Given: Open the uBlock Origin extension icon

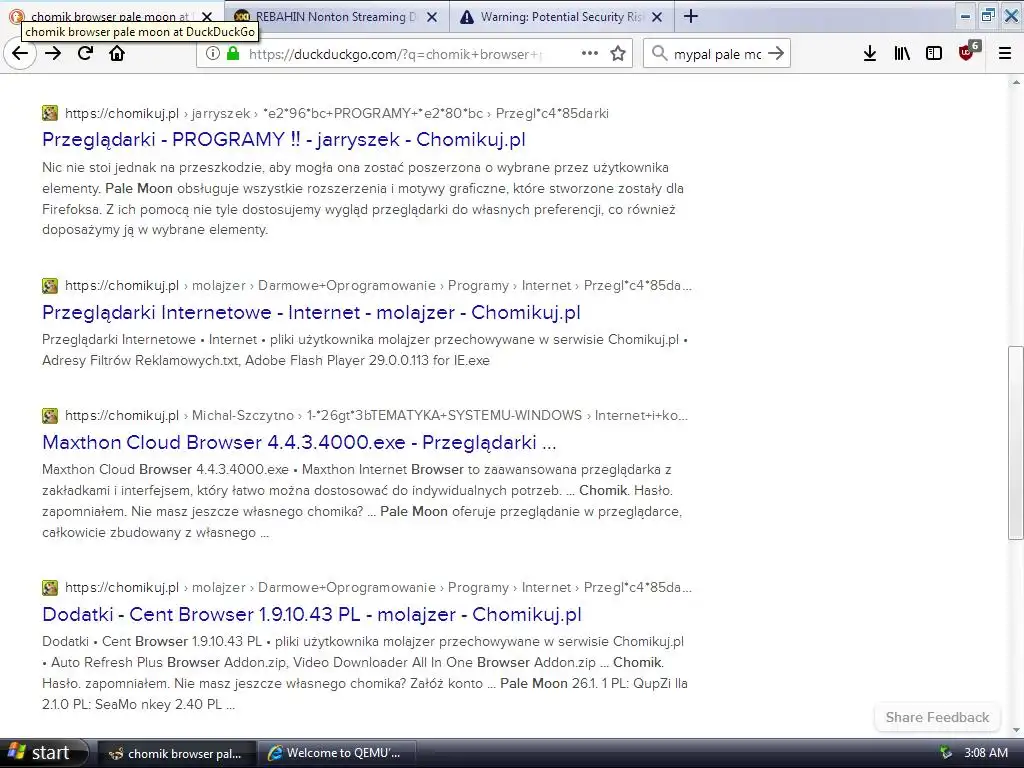Looking at the screenshot, I should (x=968, y=52).
